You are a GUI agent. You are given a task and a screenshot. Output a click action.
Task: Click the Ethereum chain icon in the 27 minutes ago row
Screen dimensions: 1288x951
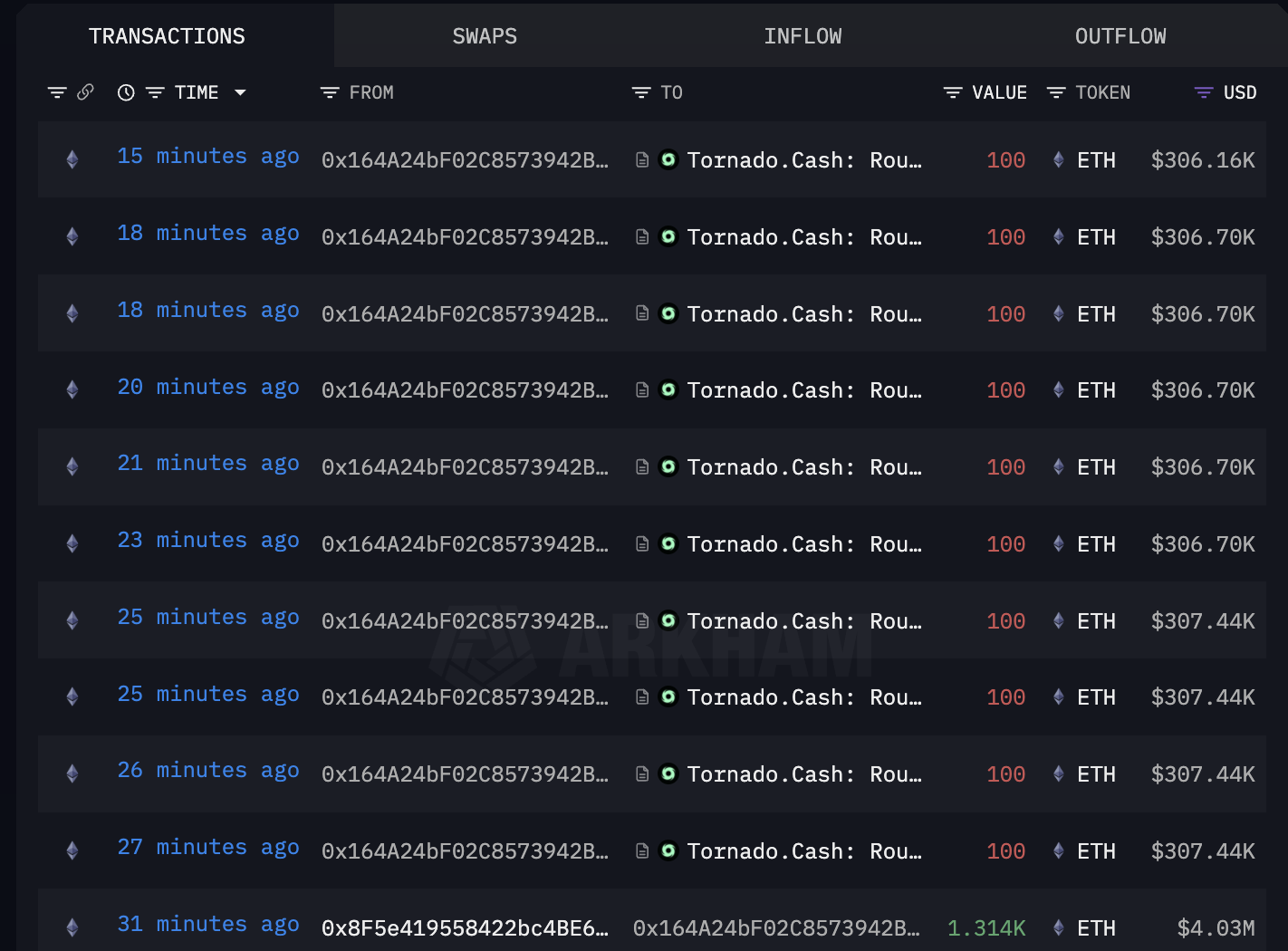click(x=72, y=851)
